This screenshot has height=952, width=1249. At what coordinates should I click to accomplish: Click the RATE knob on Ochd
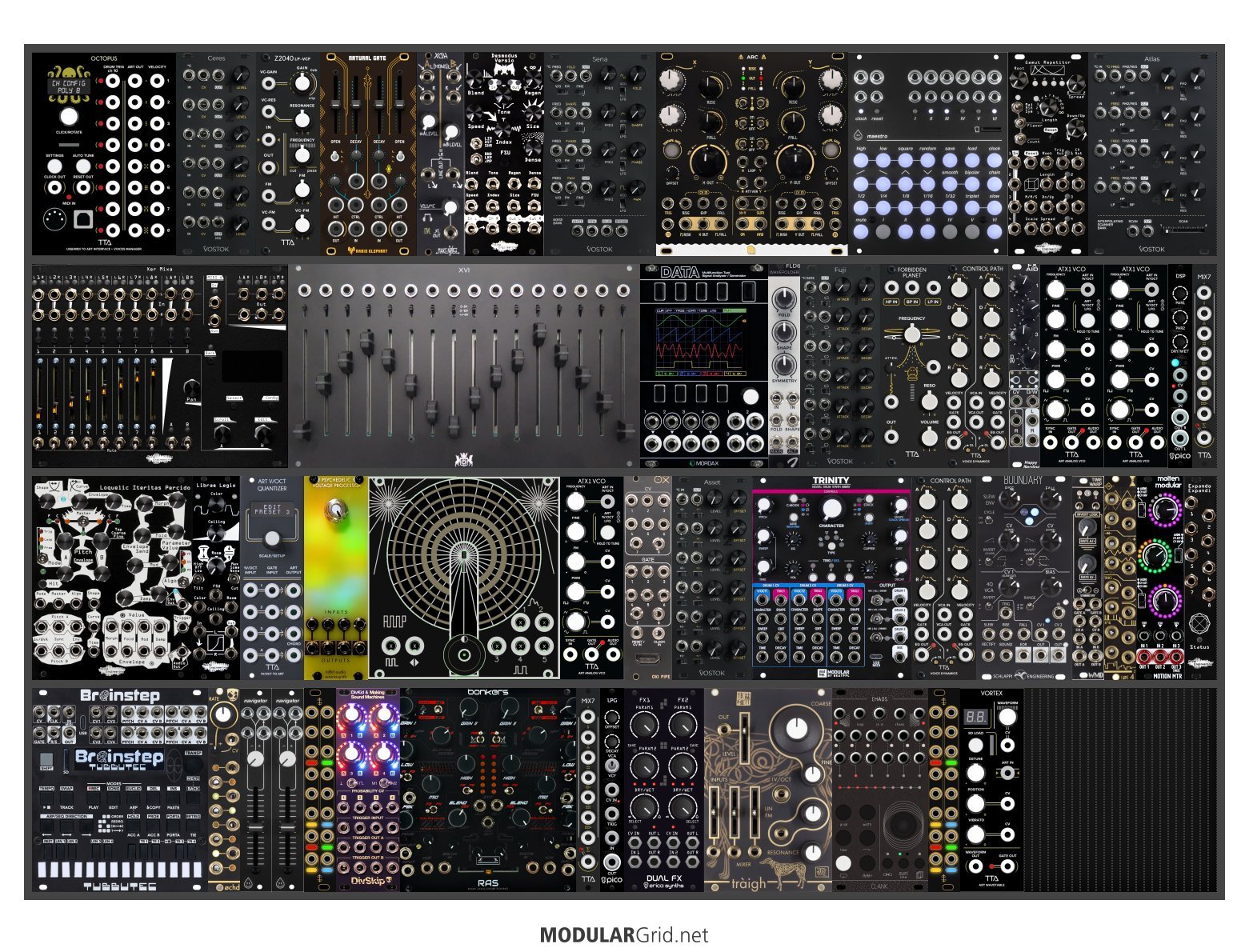pyautogui.click(x=223, y=714)
